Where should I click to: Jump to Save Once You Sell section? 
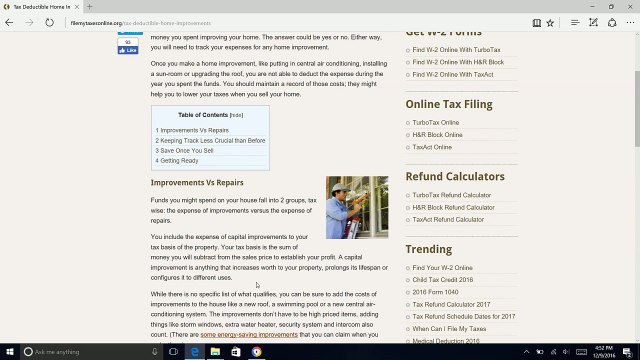tap(184, 151)
